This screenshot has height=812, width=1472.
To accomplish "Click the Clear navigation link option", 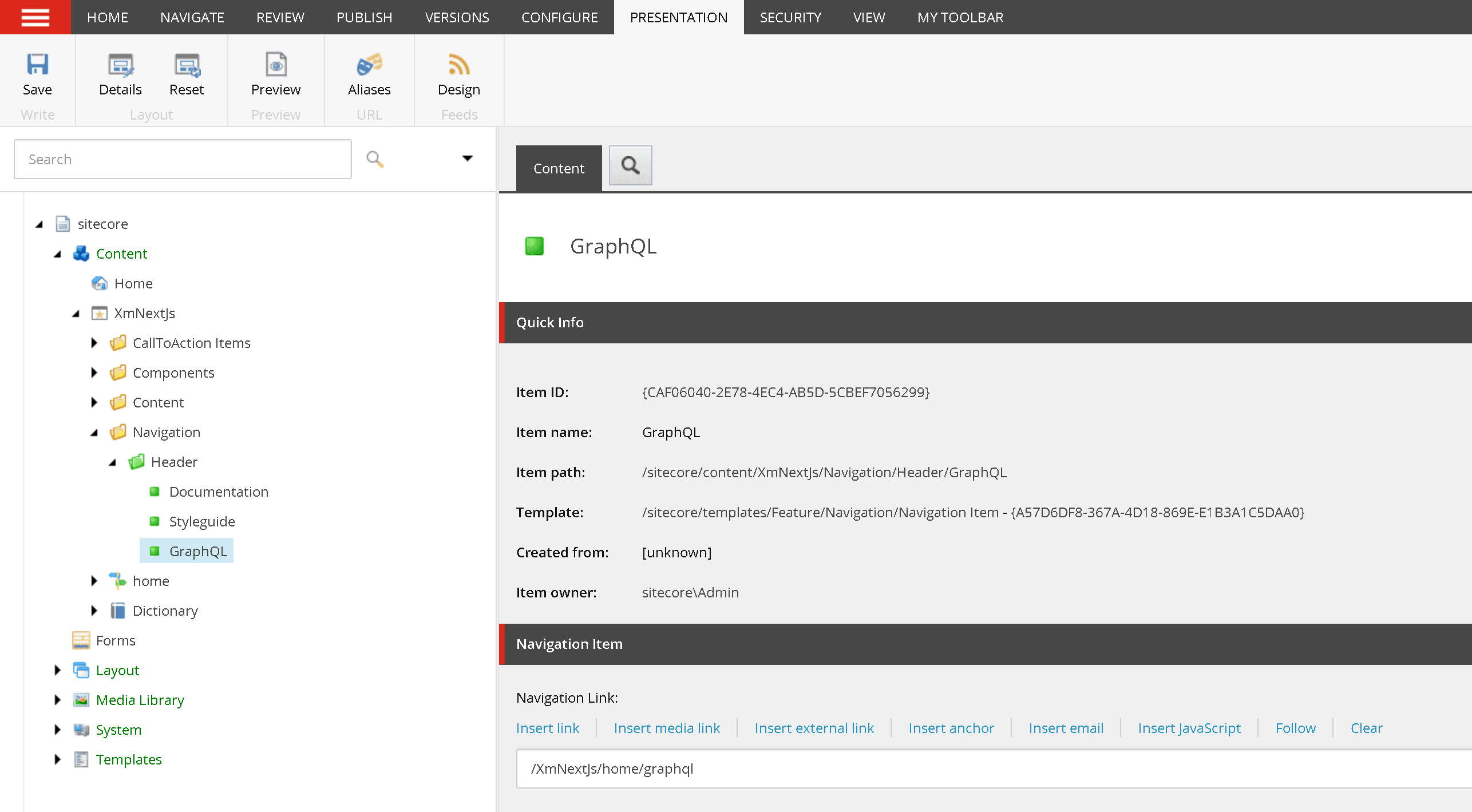I will pyautogui.click(x=1366, y=728).
